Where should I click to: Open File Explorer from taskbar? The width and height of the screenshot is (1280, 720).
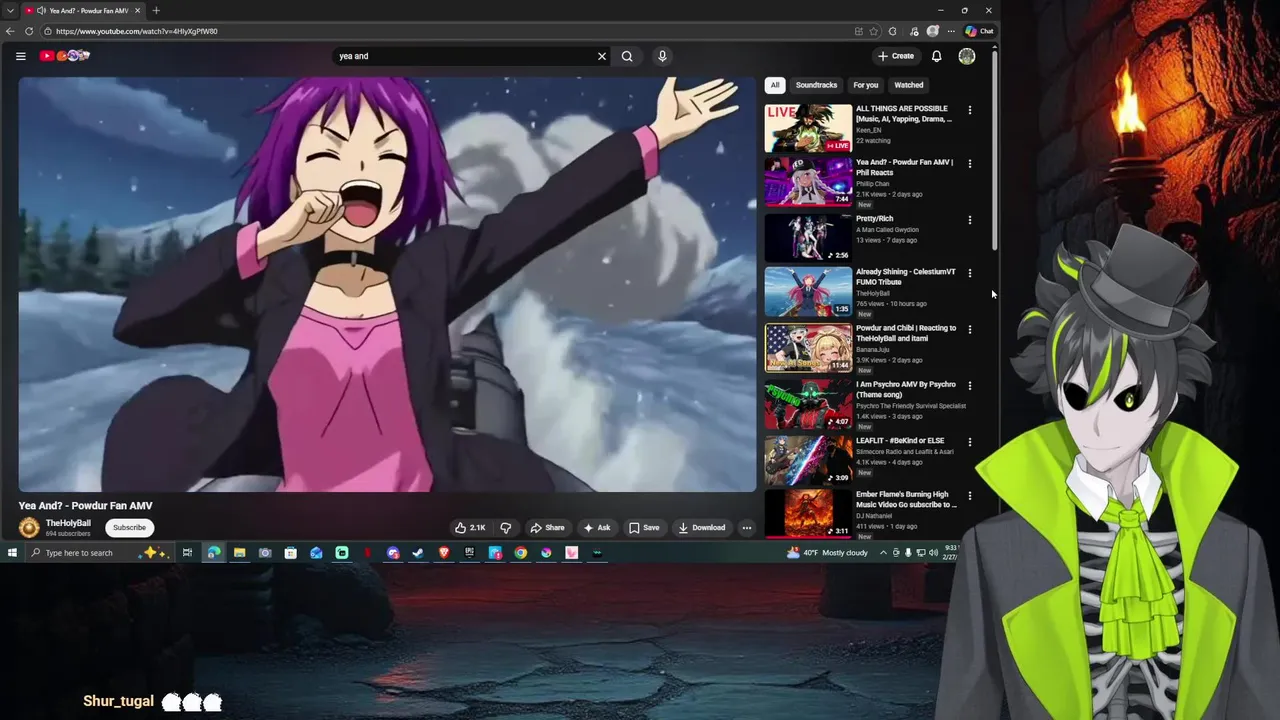coord(239,552)
